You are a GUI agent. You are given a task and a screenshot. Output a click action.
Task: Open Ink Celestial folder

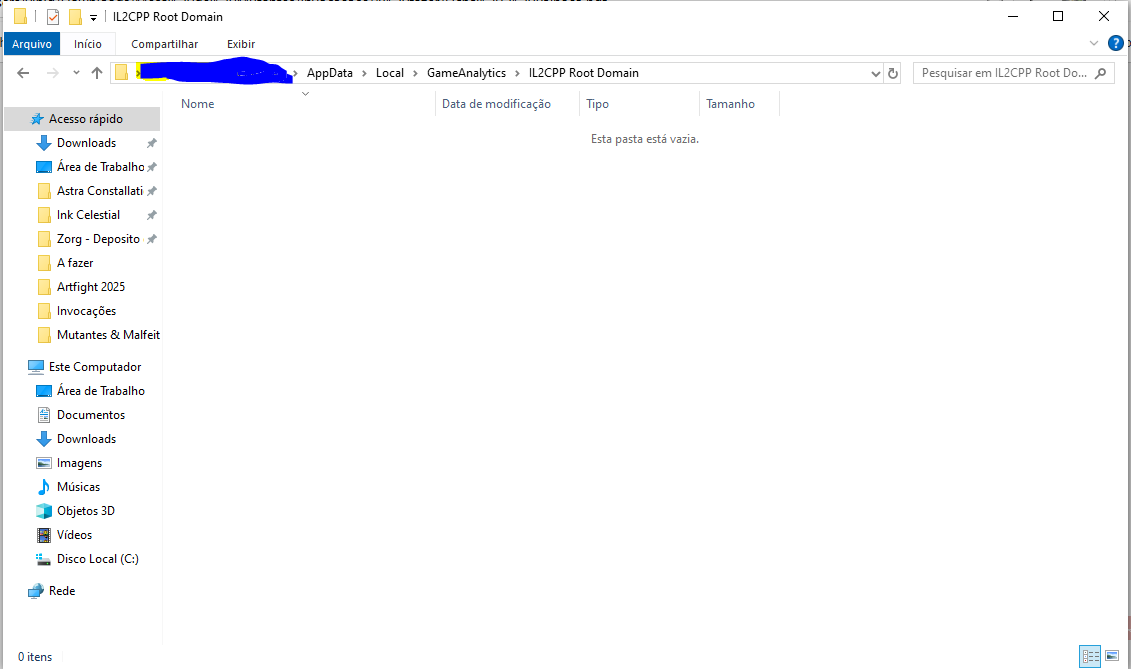(88, 215)
